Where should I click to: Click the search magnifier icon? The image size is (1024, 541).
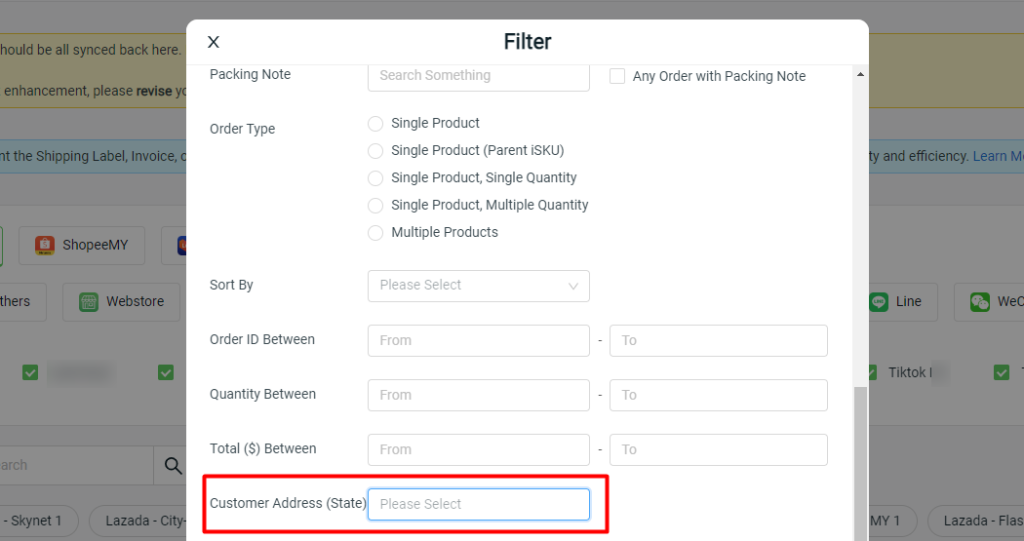point(173,465)
